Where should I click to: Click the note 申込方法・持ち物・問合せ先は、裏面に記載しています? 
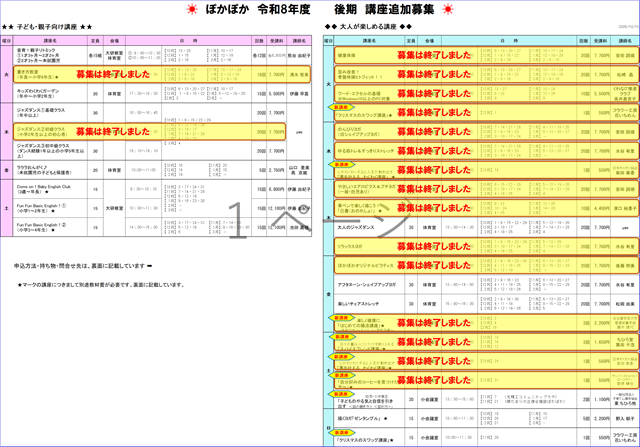point(83,266)
